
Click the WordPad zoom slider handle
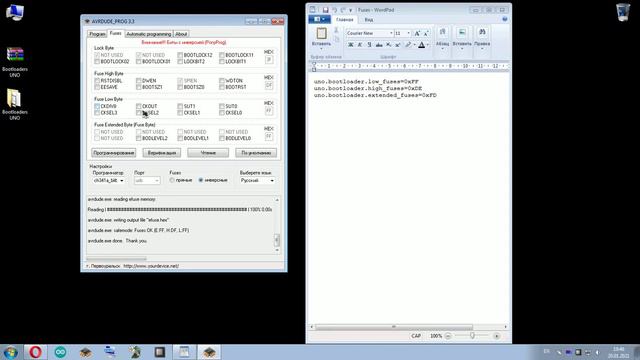click(x=472, y=336)
